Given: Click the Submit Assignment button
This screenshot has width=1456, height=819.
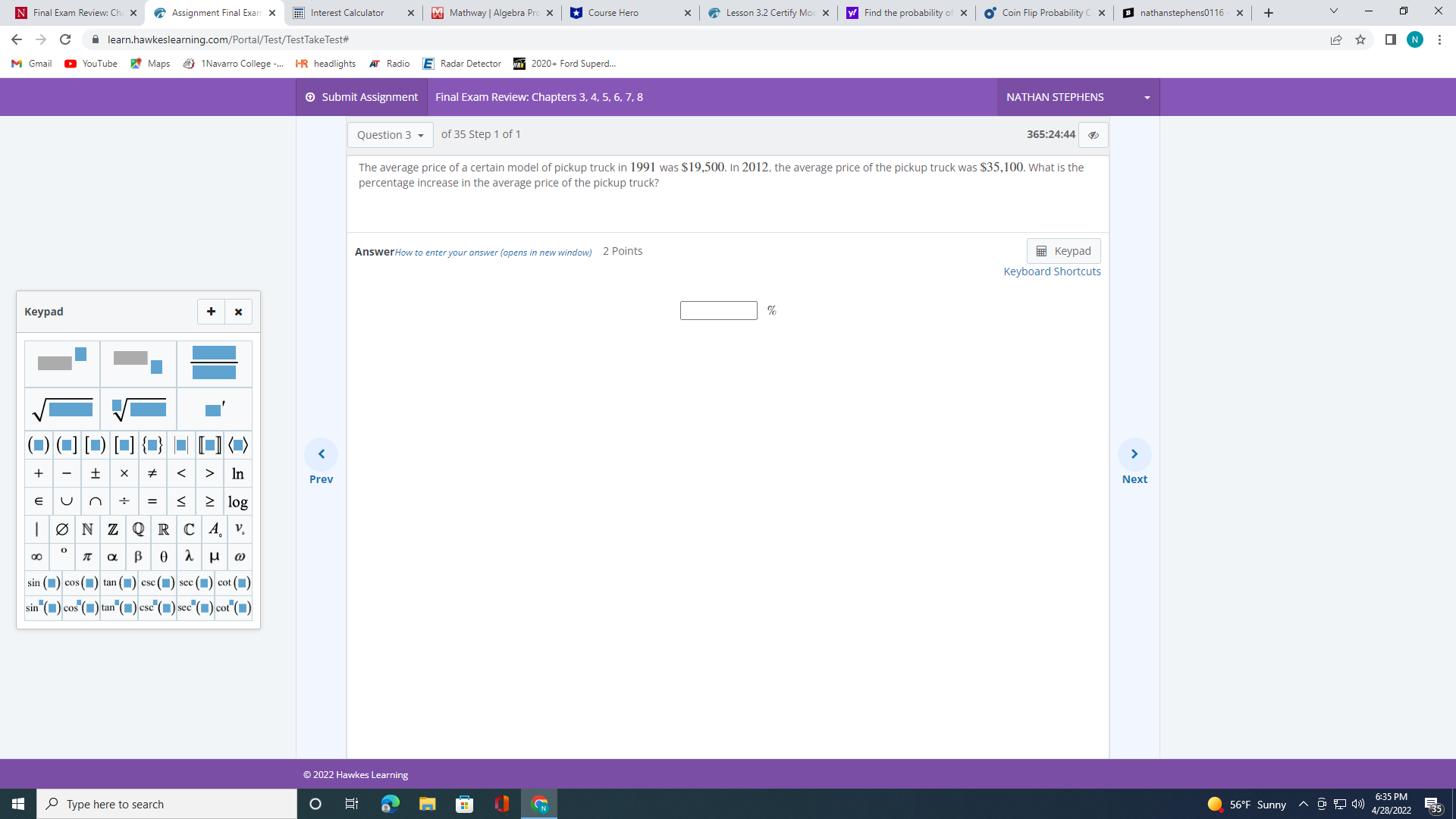Looking at the screenshot, I should pos(362,97).
